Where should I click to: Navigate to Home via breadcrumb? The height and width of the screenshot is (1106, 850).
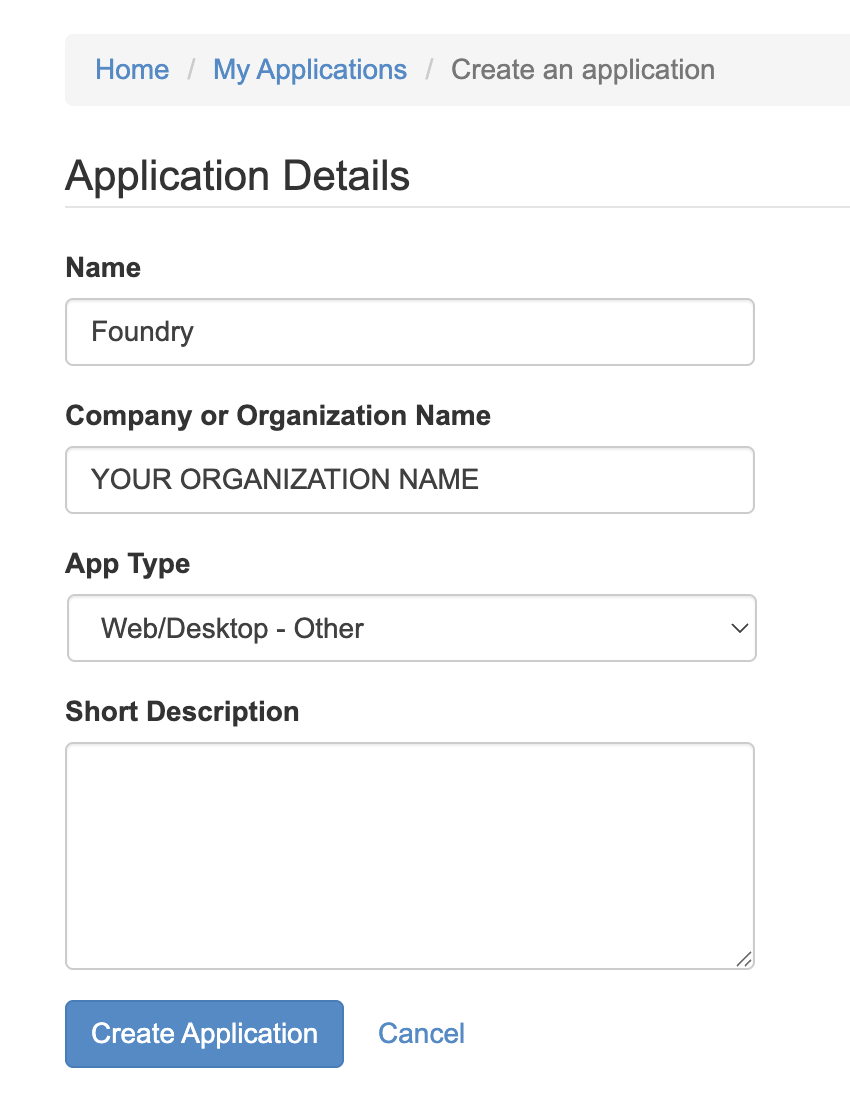[x=132, y=69]
